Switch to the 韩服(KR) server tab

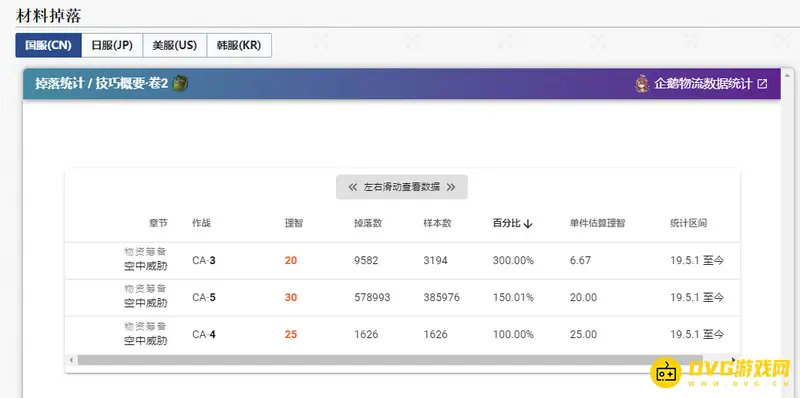point(239,45)
